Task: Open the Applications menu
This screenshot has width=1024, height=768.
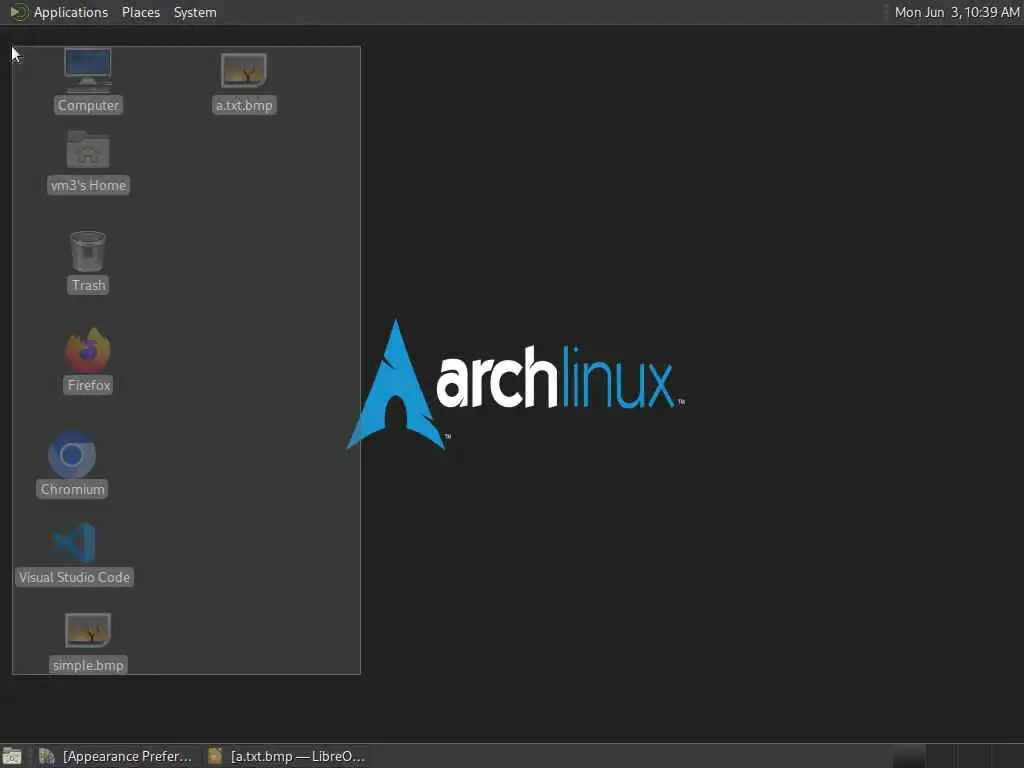Action: coord(71,12)
